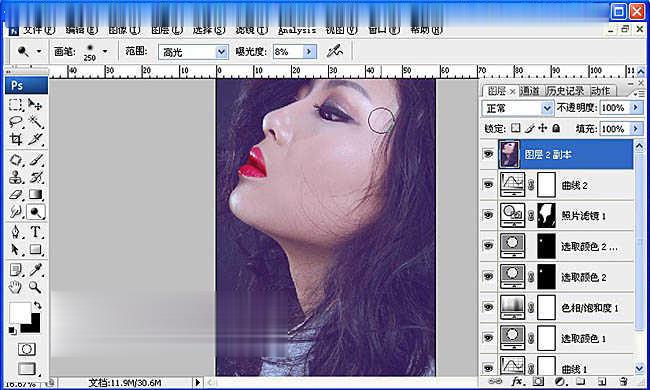Open the 曝光度 exposure slider arrow

tap(309, 51)
